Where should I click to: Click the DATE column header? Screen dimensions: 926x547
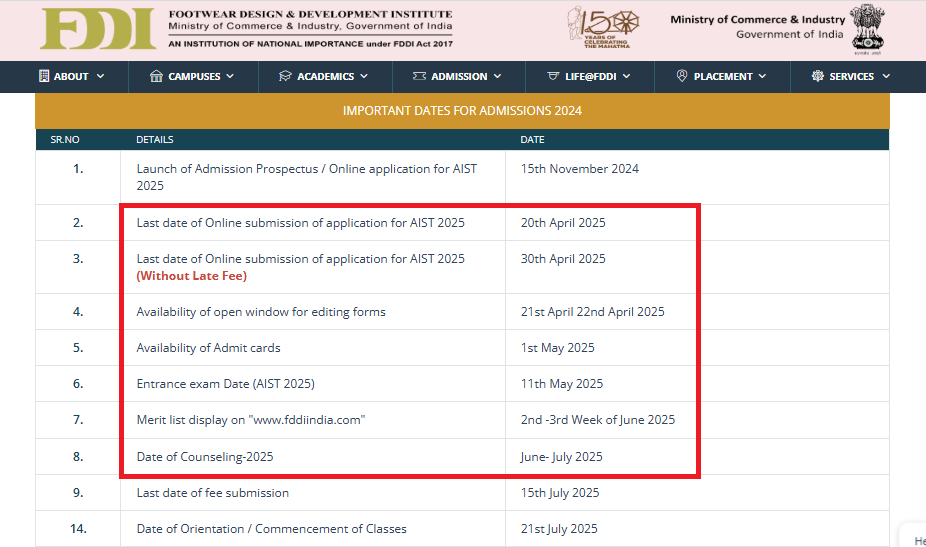coord(532,139)
